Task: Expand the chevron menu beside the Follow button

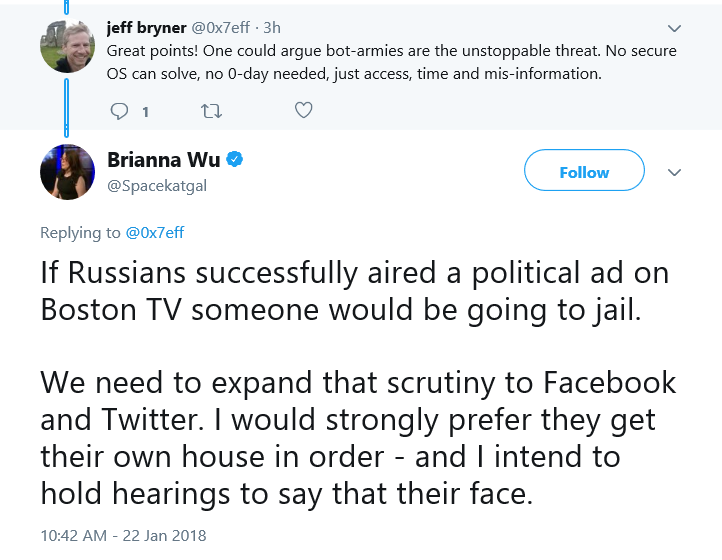Action: [x=674, y=173]
